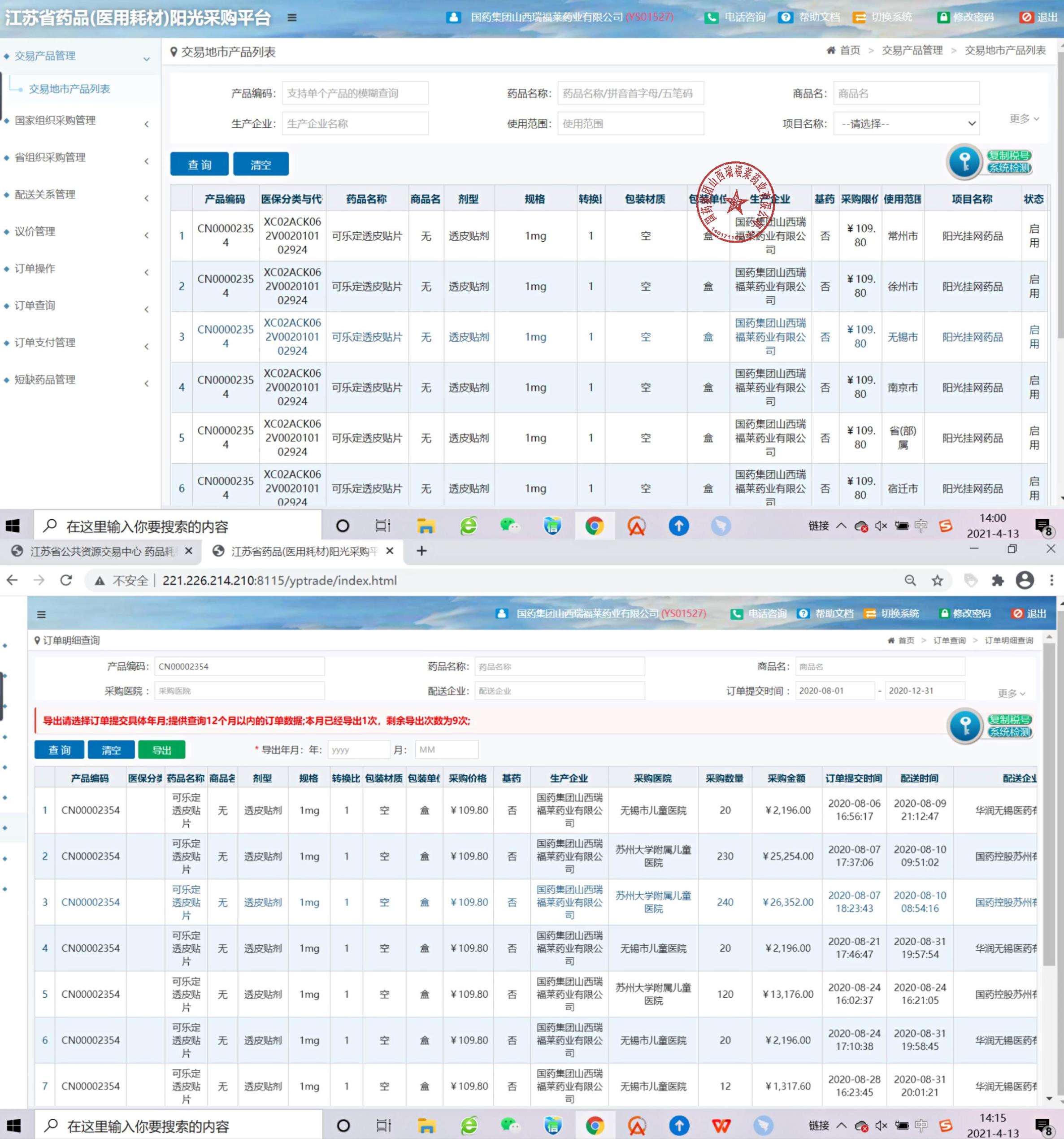Expand 议价管理 sidebar group
The height and width of the screenshot is (1139, 1064).
[80, 231]
